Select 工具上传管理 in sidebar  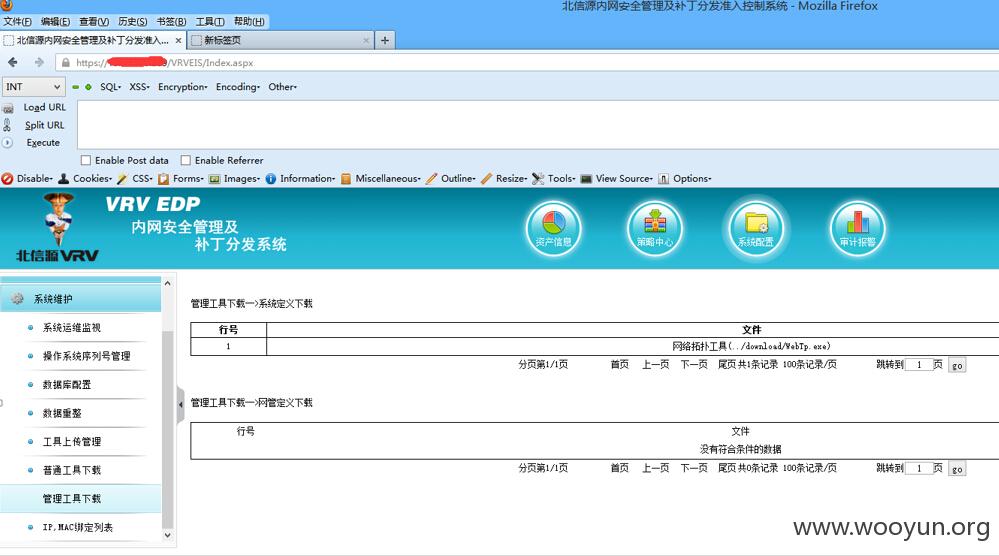(71, 441)
